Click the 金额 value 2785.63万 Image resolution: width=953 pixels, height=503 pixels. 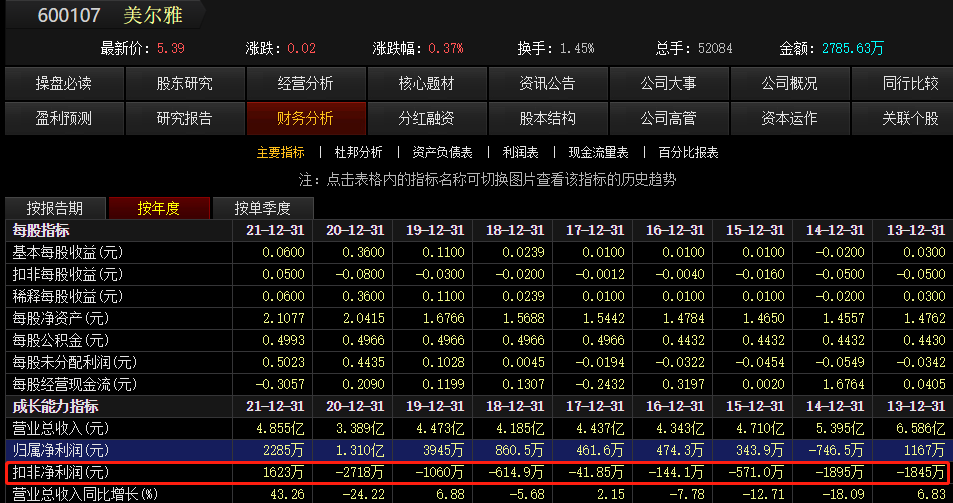[x=853, y=49]
